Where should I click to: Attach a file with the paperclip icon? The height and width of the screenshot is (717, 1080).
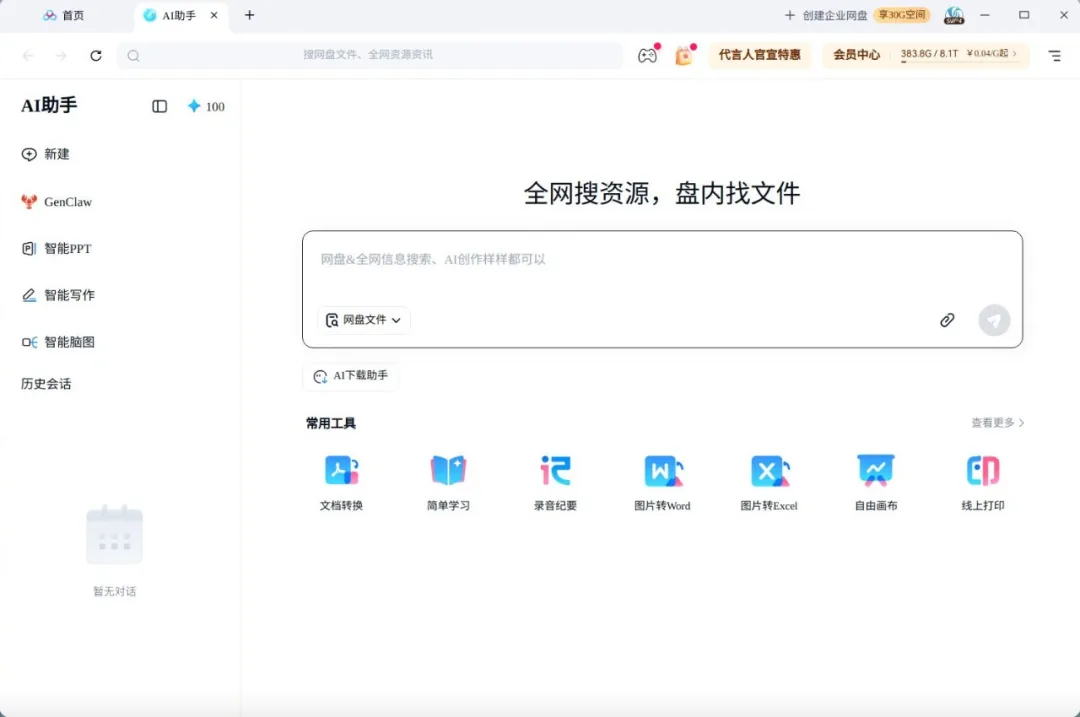click(947, 320)
